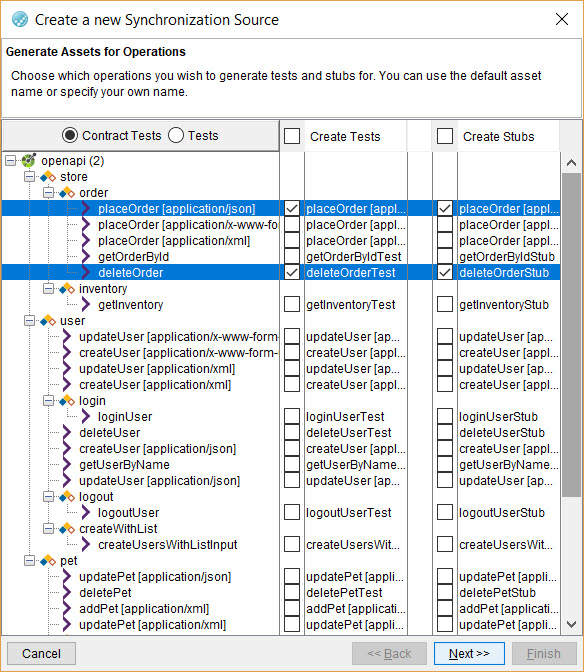Image resolution: width=584 pixels, height=672 pixels.
Task: Click the updatePet [application/json] arrow icon
Action: click(67, 577)
